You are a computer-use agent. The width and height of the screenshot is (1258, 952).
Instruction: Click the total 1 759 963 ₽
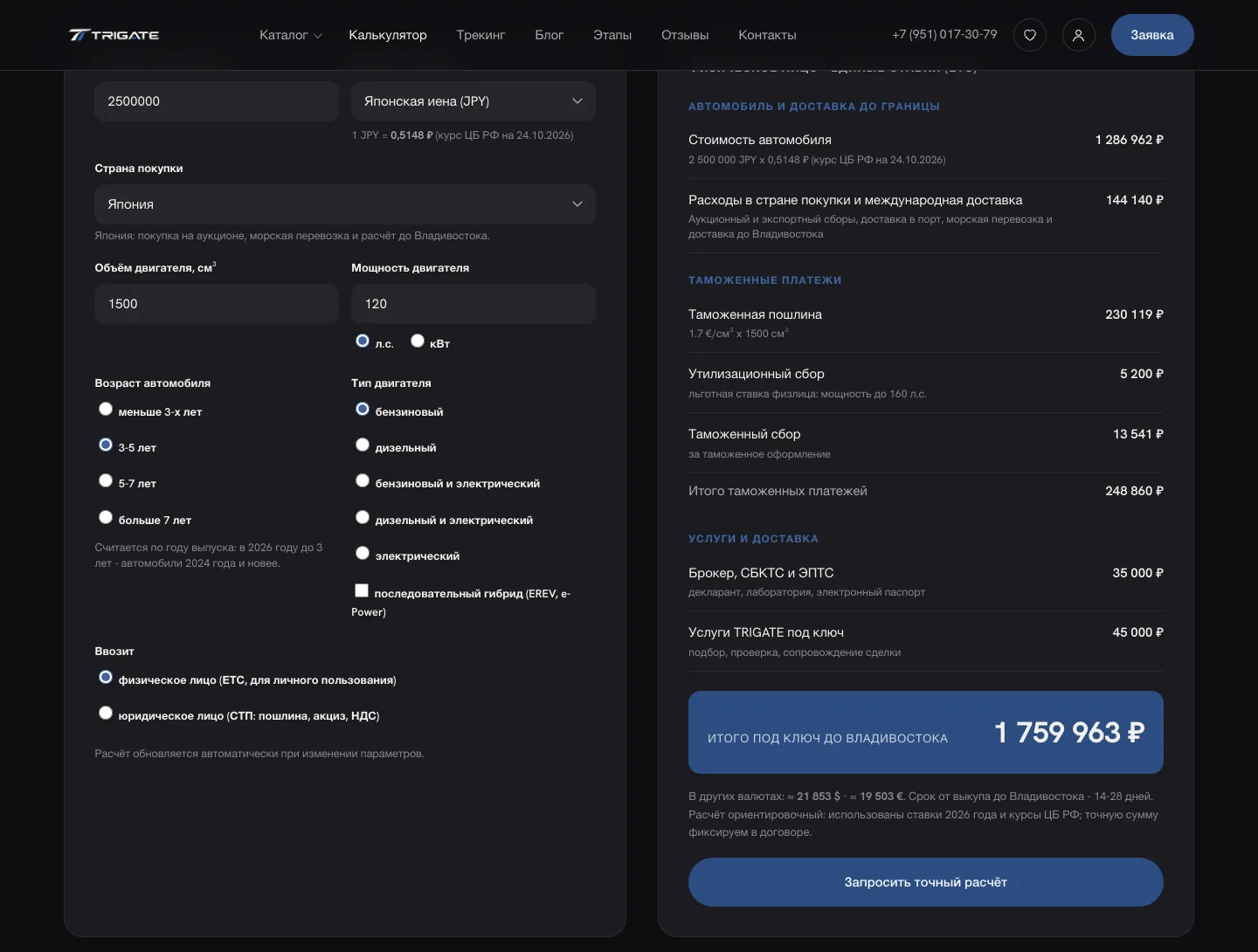pyautogui.click(x=1069, y=732)
